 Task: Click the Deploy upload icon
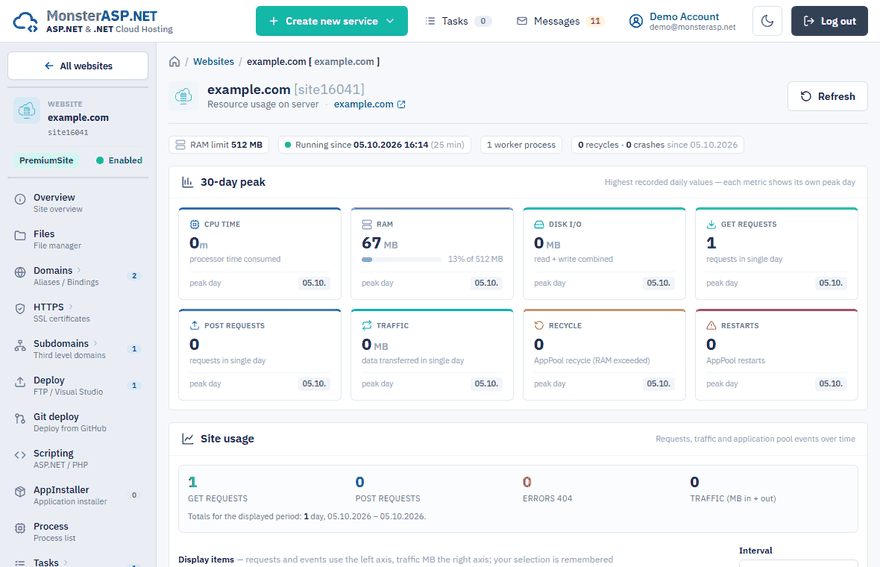20,382
